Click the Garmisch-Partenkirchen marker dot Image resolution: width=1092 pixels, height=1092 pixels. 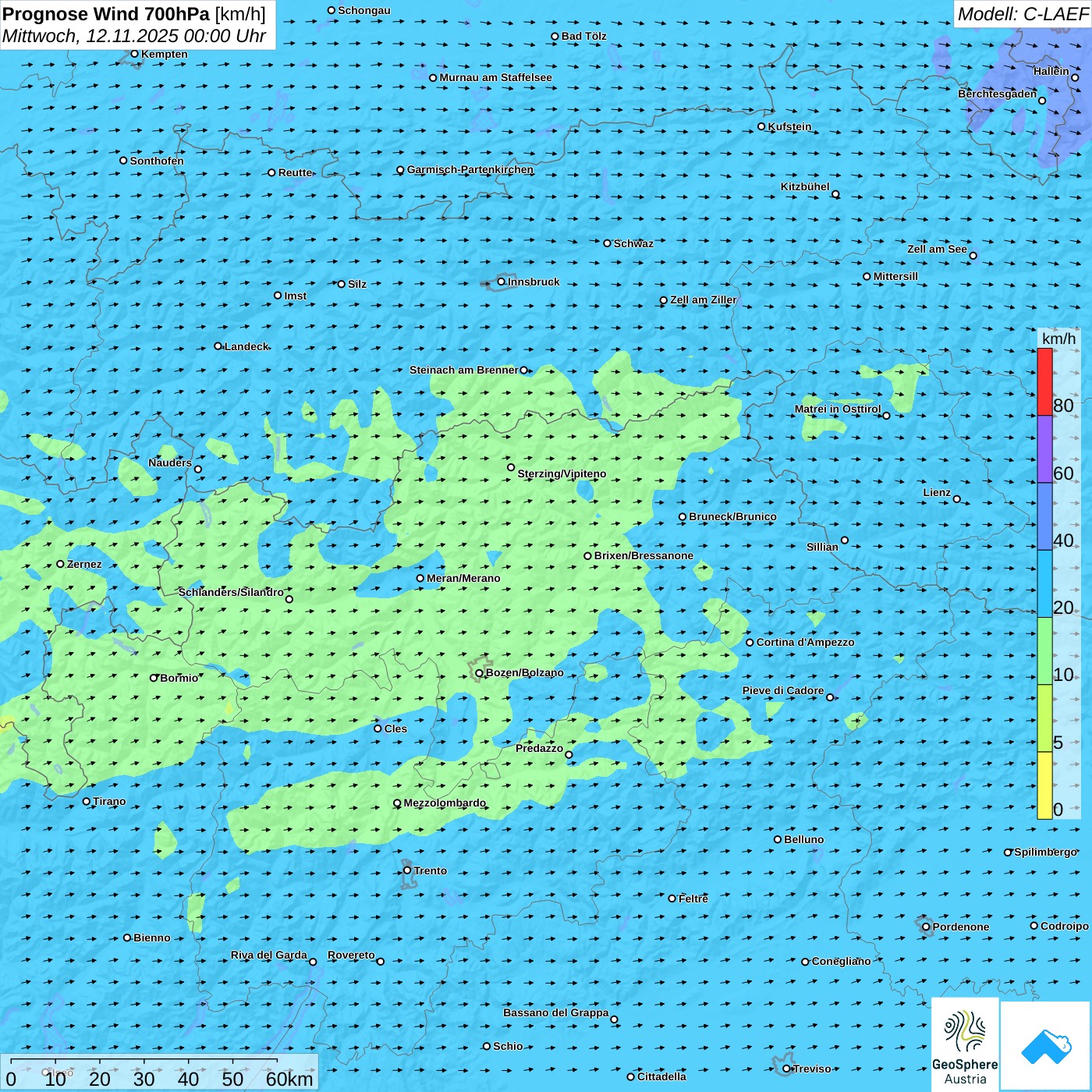pyautogui.click(x=401, y=170)
